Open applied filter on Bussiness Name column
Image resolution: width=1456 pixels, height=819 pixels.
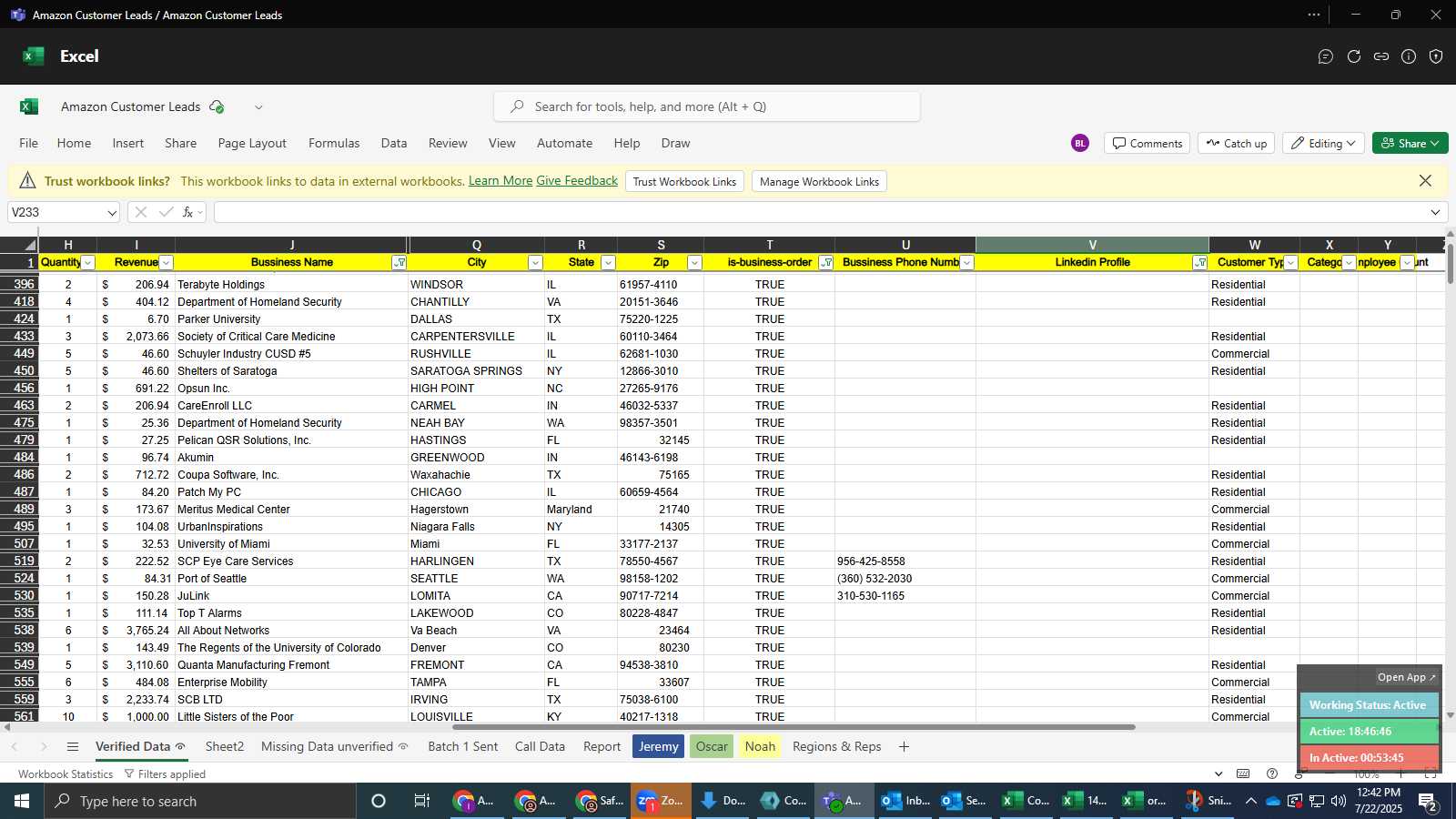pyautogui.click(x=399, y=263)
